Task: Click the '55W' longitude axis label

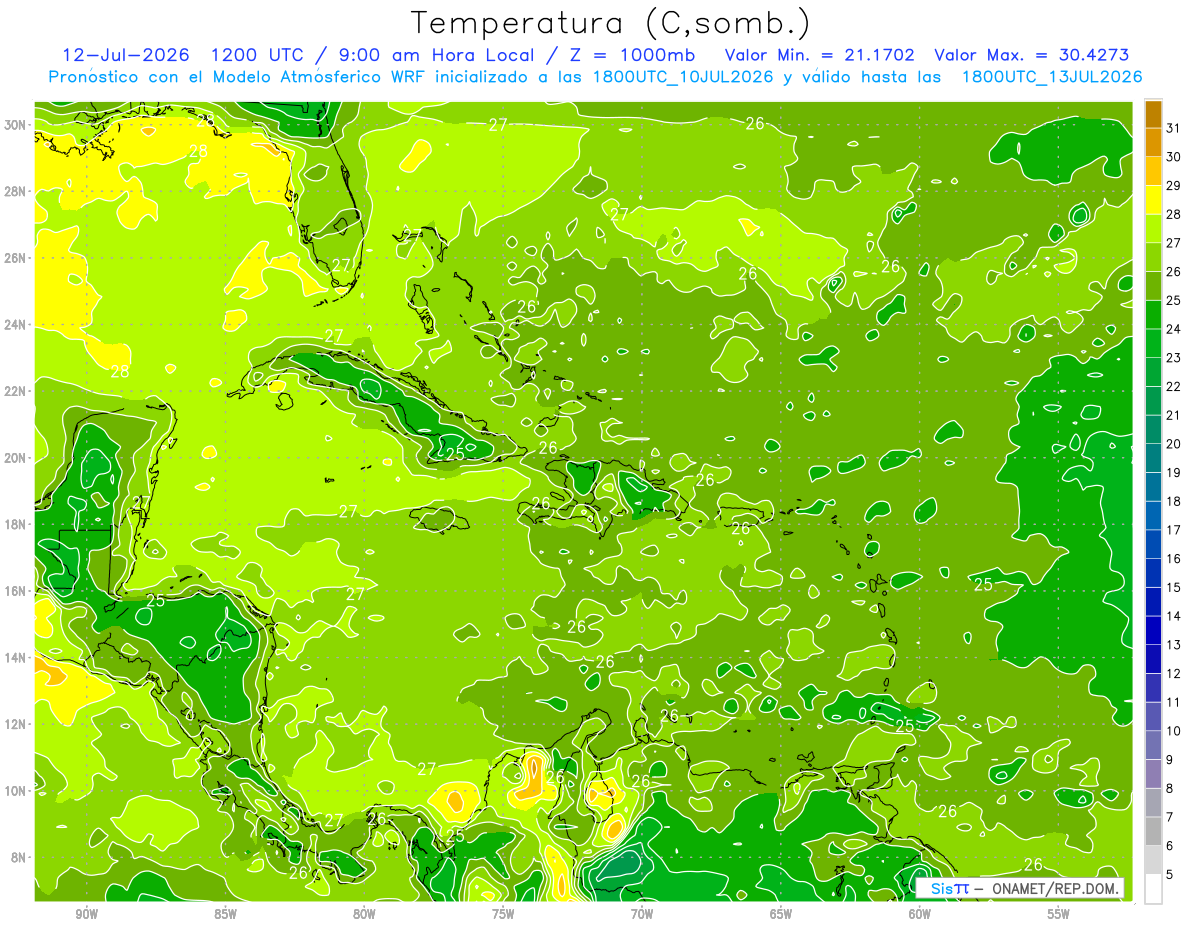Action: (x=1059, y=914)
